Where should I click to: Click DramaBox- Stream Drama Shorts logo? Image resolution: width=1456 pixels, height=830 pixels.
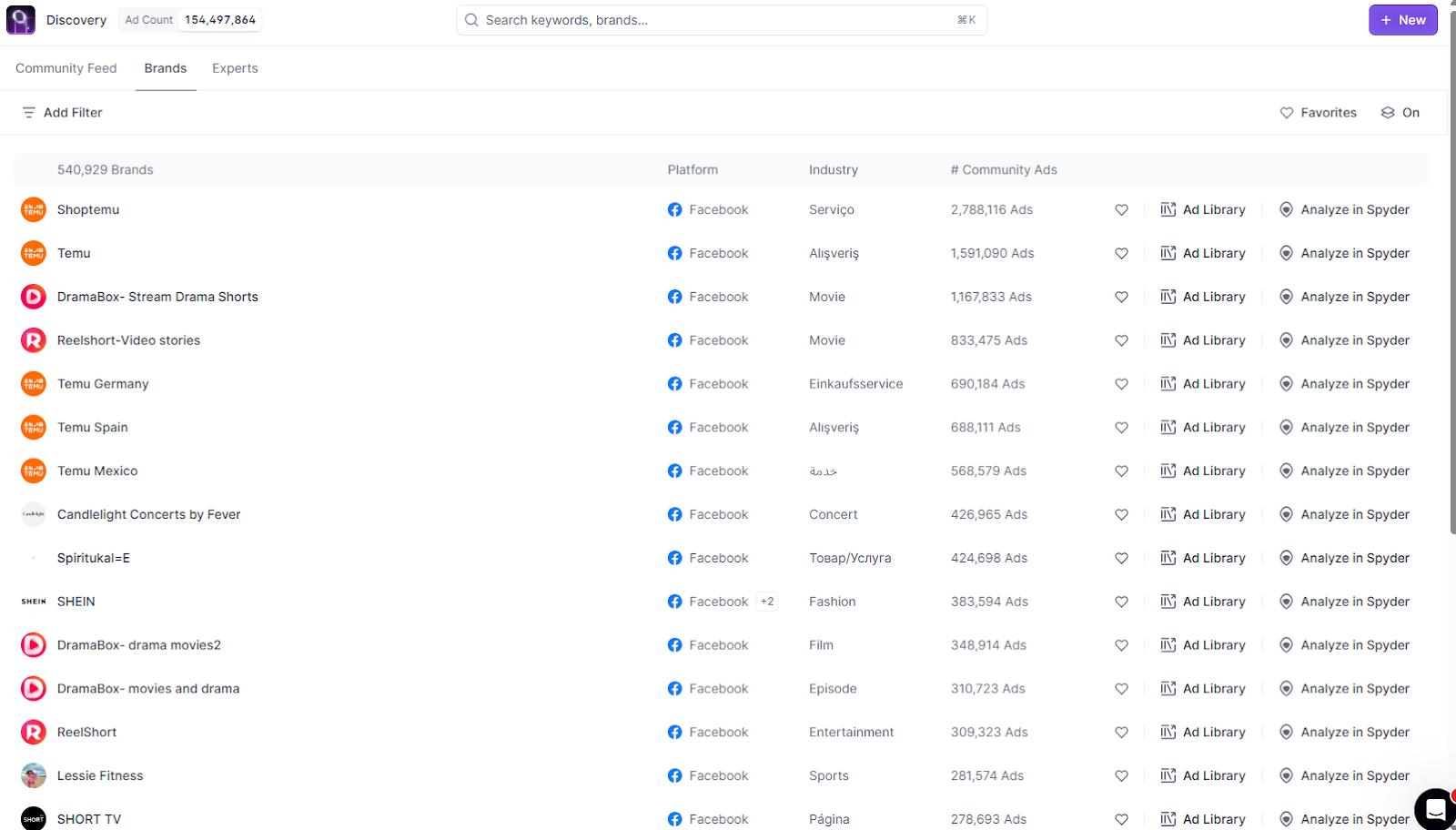(34, 297)
